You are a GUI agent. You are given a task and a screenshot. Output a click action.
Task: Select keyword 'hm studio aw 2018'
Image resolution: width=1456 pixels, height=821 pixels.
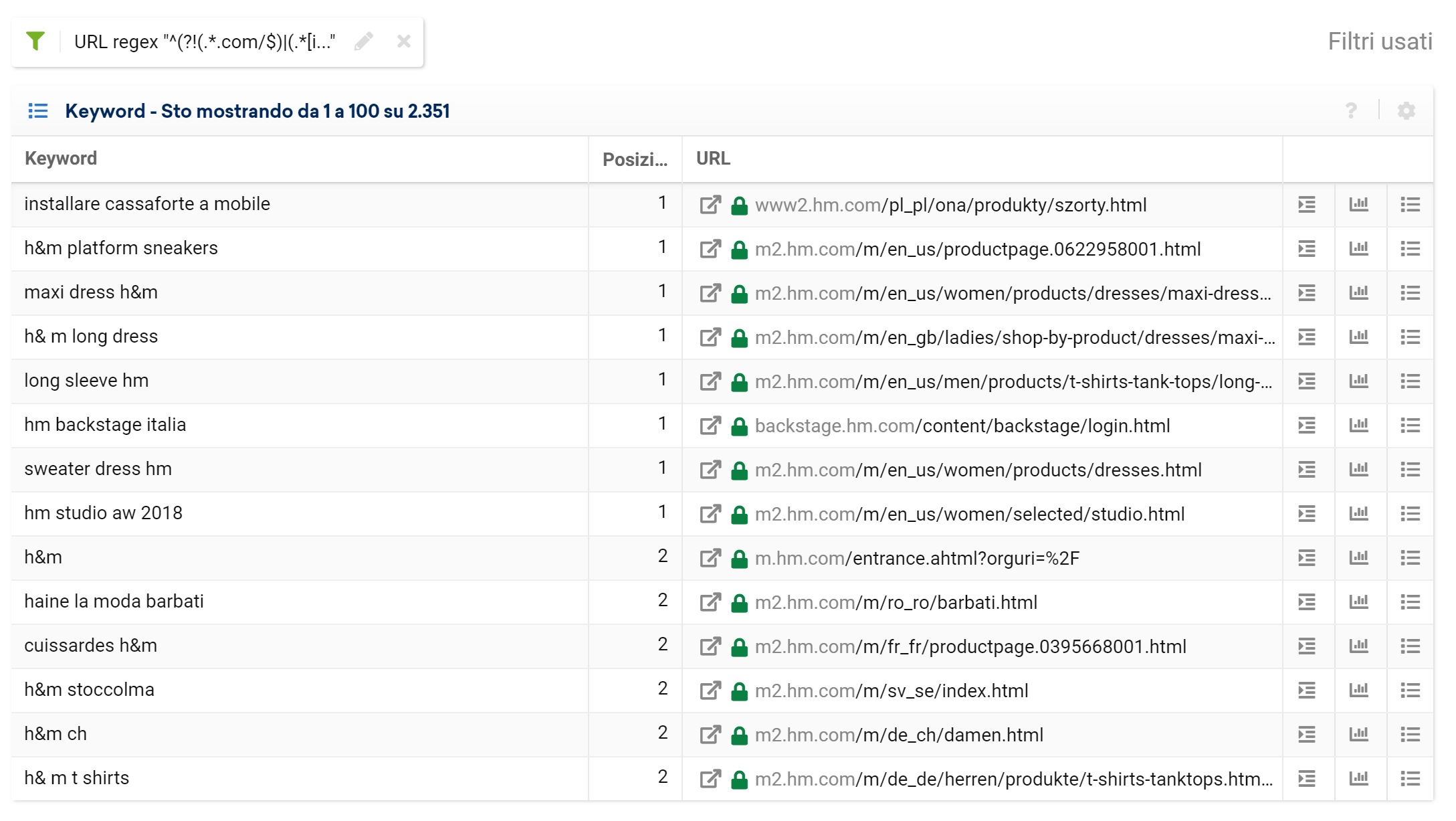pyautogui.click(x=103, y=513)
